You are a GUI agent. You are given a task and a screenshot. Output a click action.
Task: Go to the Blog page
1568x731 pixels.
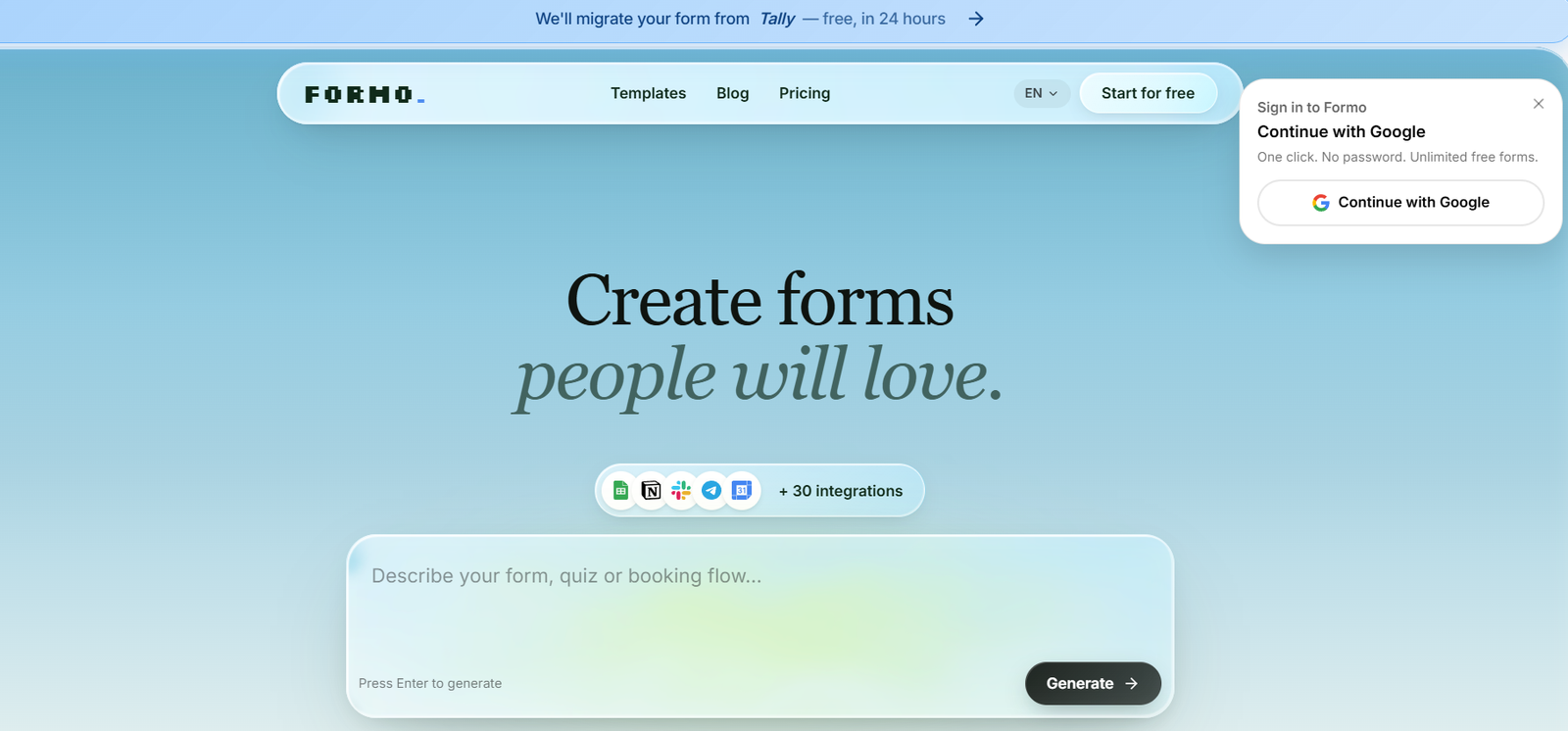point(732,93)
